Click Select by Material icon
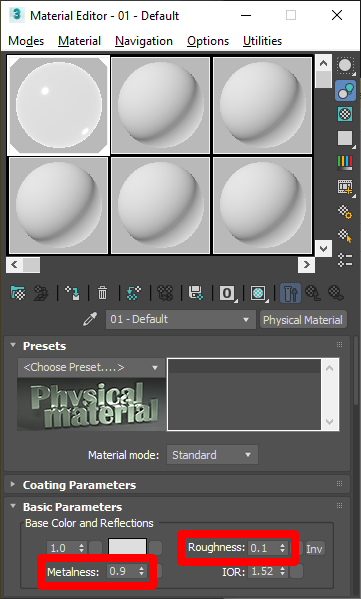The height and width of the screenshot is (599, 361). click(345, 236)
